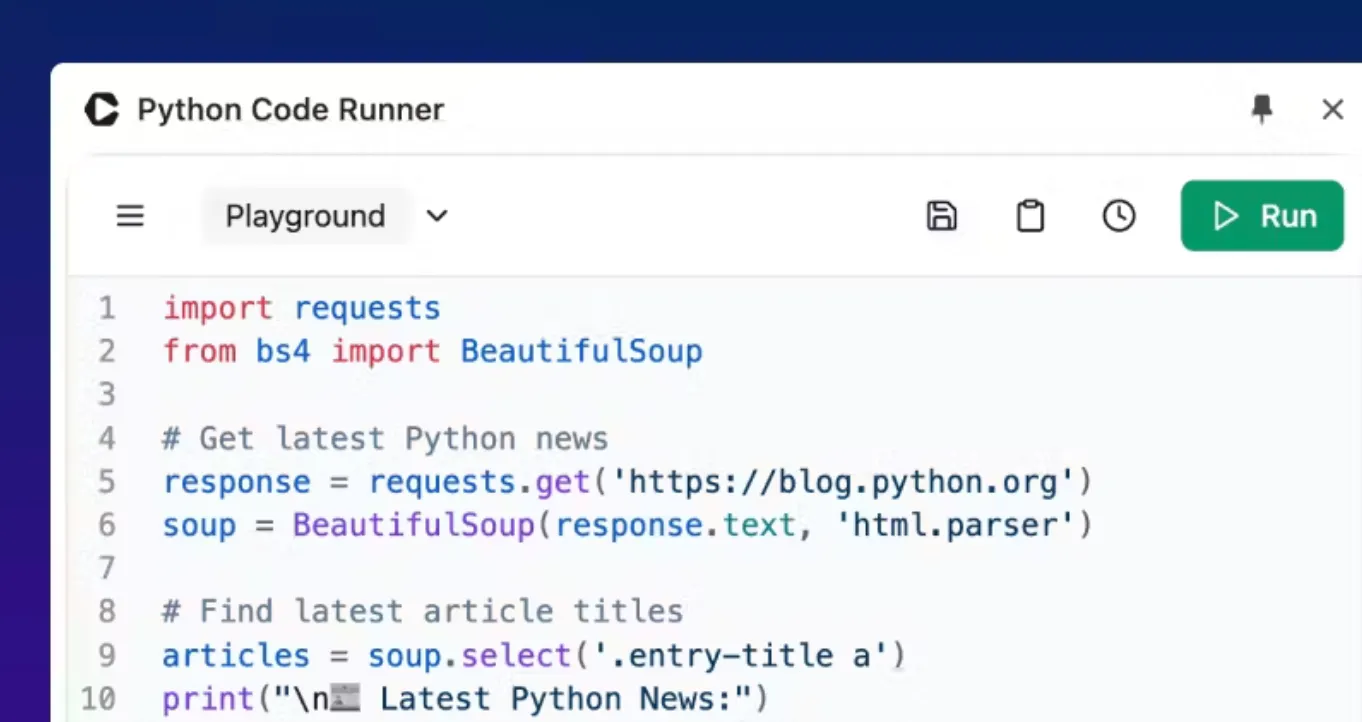
Task: Pin the Python Code Runner window
Action: [1262, 109]
